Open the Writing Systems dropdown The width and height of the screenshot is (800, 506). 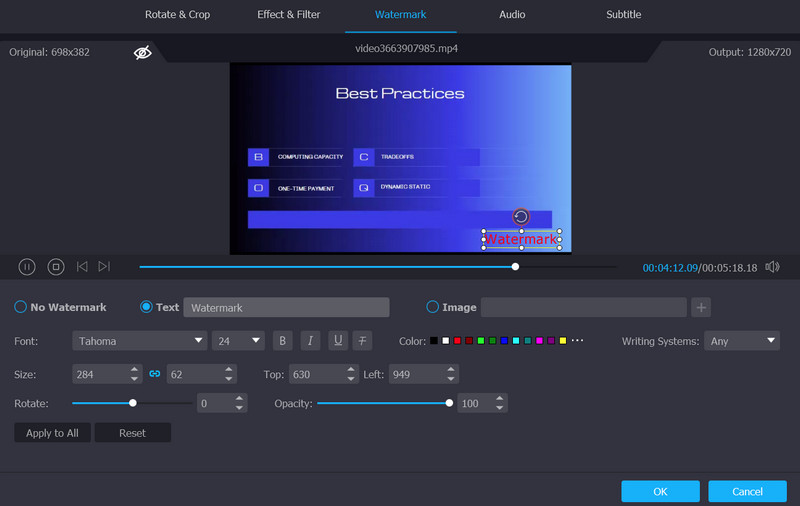pos(741,341)
